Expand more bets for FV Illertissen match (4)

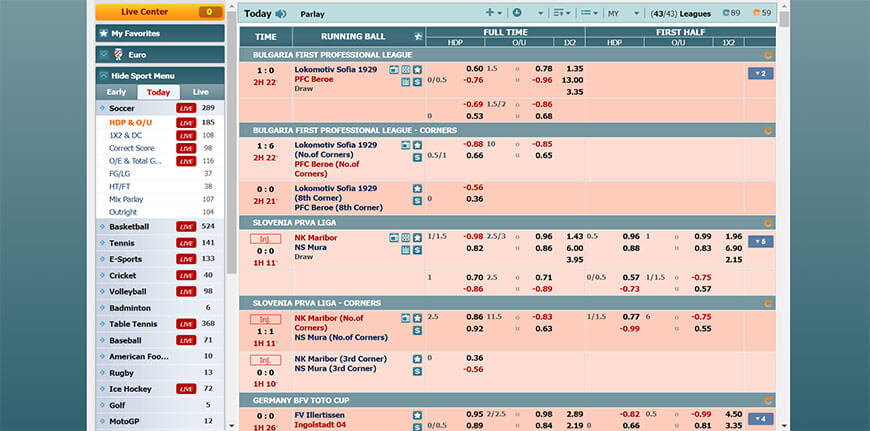coord(760,419)
